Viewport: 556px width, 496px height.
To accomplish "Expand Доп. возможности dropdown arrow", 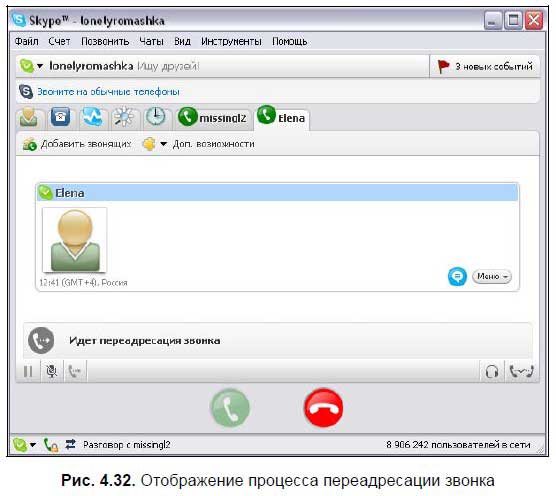I will click(x=163, y=144).
